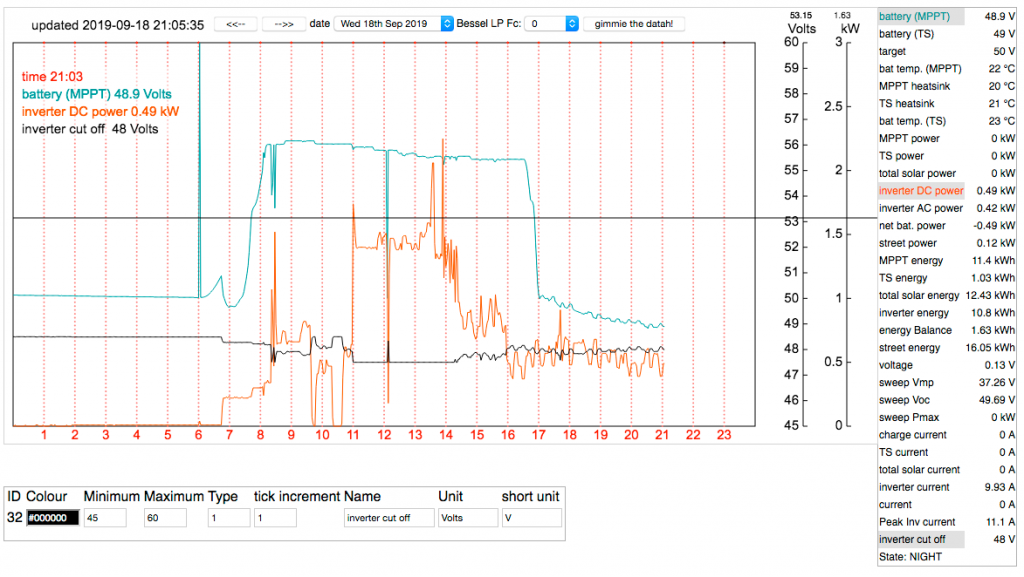
Task: Click hour 12 marker on time axis
Action: (384, 435)
